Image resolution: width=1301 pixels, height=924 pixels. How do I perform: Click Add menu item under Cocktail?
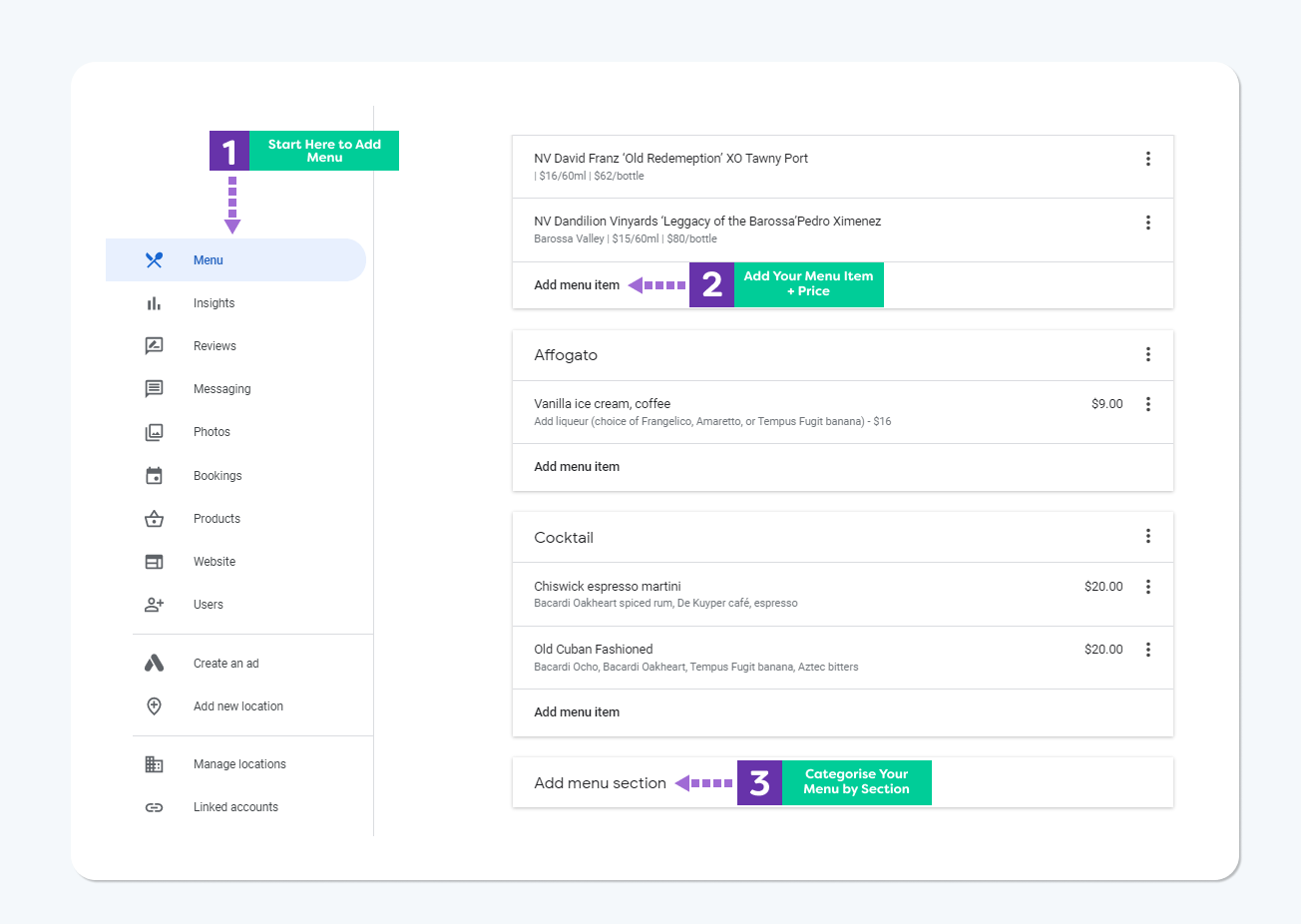click(x=577, y=712)
